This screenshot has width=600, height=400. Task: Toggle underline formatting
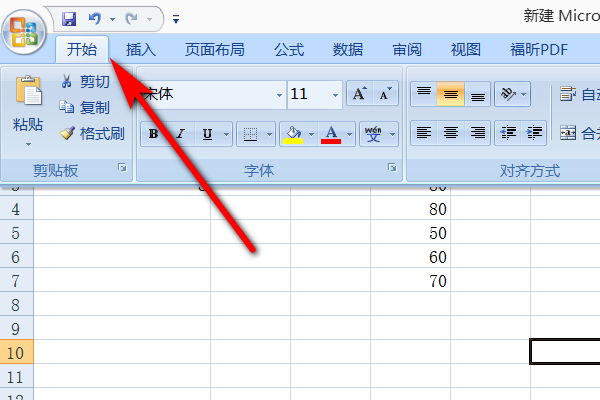[x=207, y=134]
